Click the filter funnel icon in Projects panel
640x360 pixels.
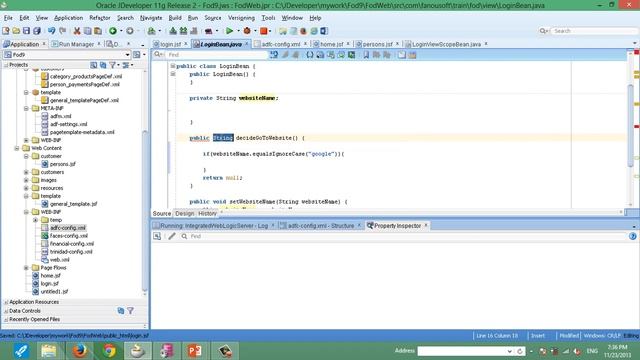point(112,65)
